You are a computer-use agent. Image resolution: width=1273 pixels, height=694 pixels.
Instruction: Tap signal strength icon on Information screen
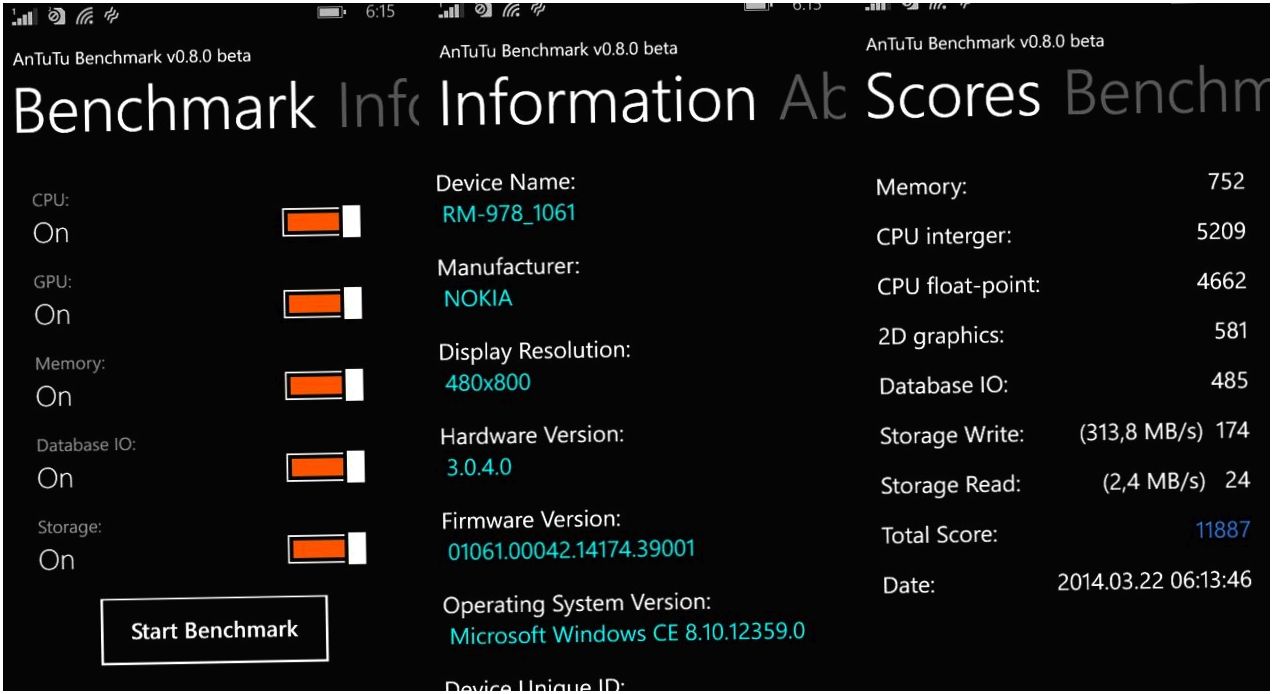coord(451,11)
